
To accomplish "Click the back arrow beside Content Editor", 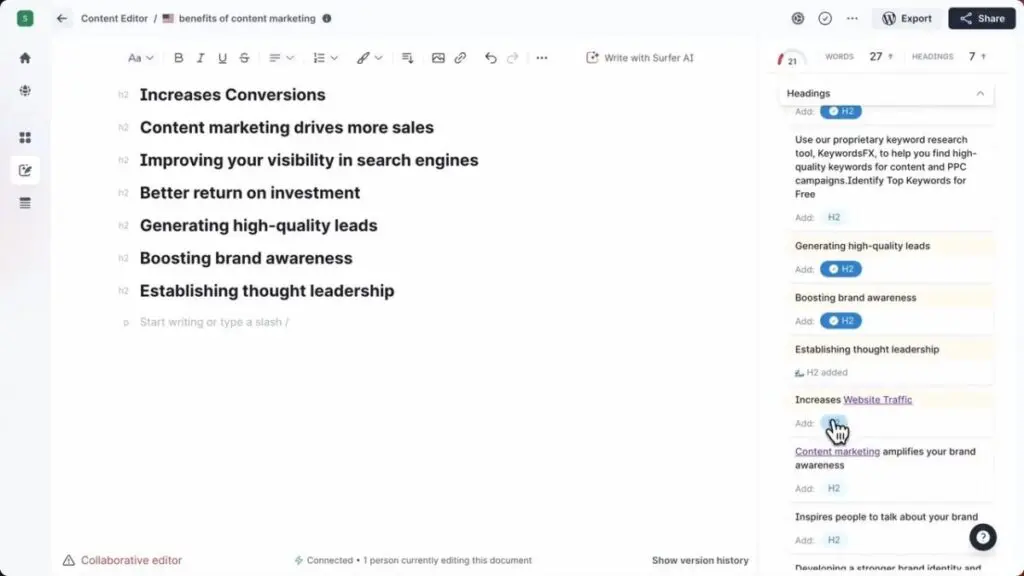I will pos(62,18).
